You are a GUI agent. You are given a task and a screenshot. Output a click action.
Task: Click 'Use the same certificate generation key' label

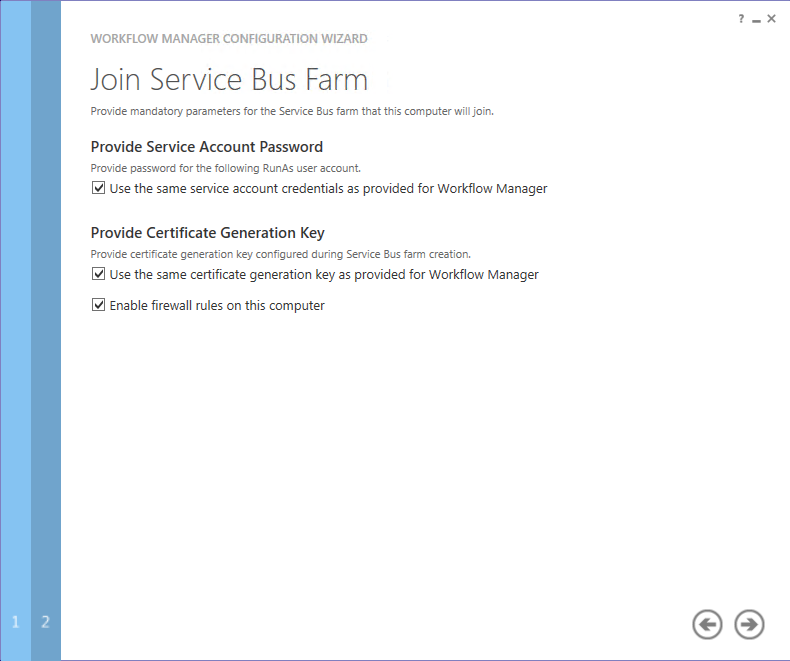[324, 275]
